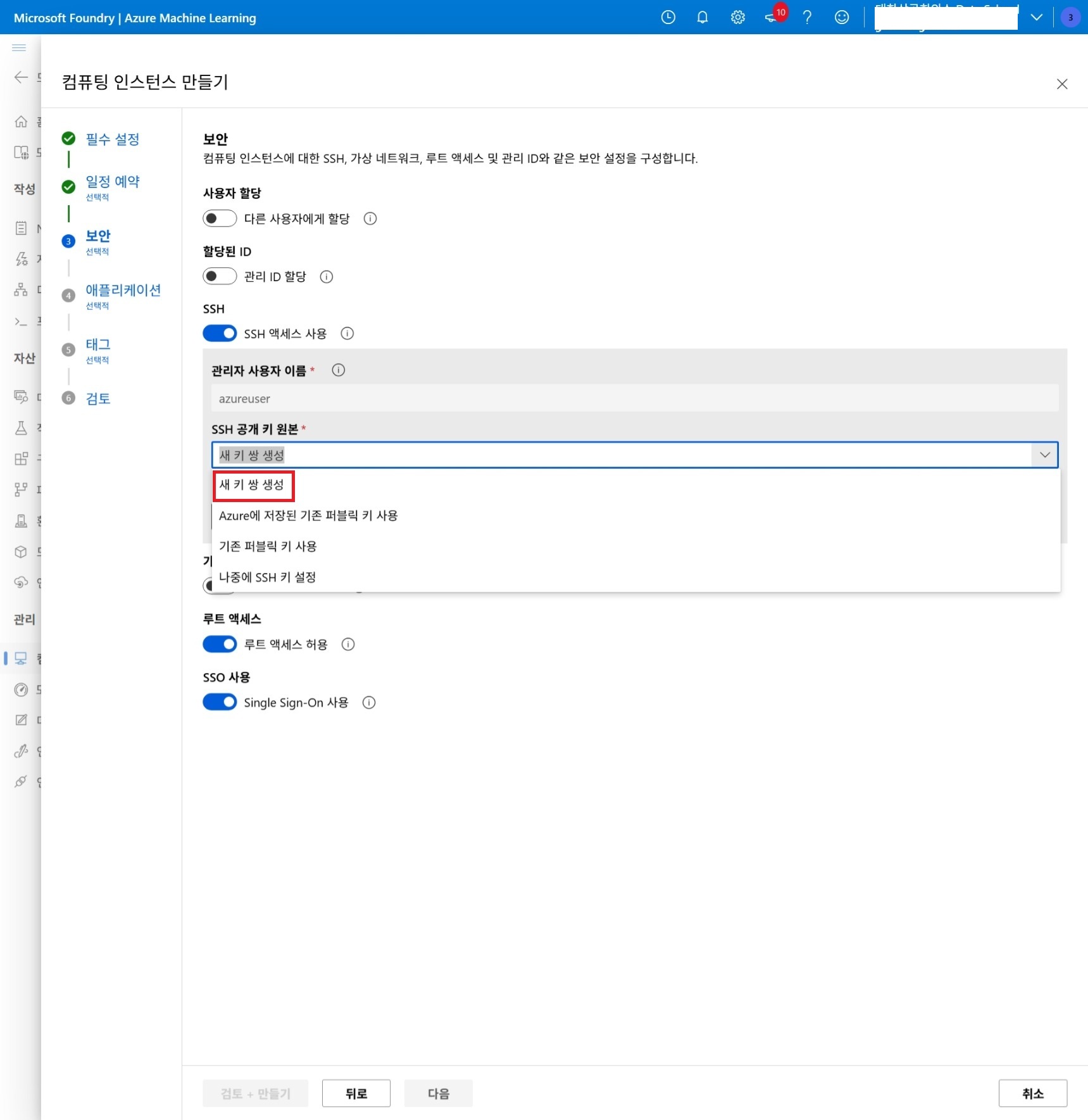
Task: Toggle the hamburger navigation menu
Action: (x=19, y=47)
